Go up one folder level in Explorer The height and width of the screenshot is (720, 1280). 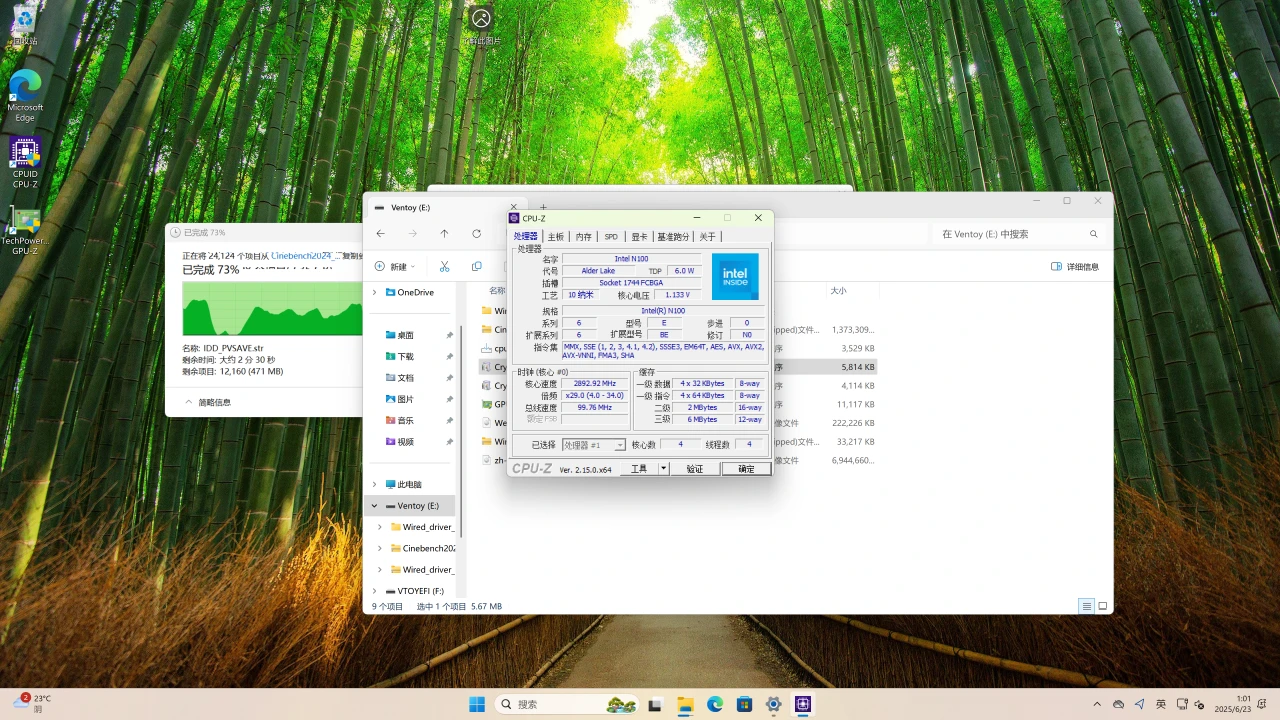click(x=444, y=234)
